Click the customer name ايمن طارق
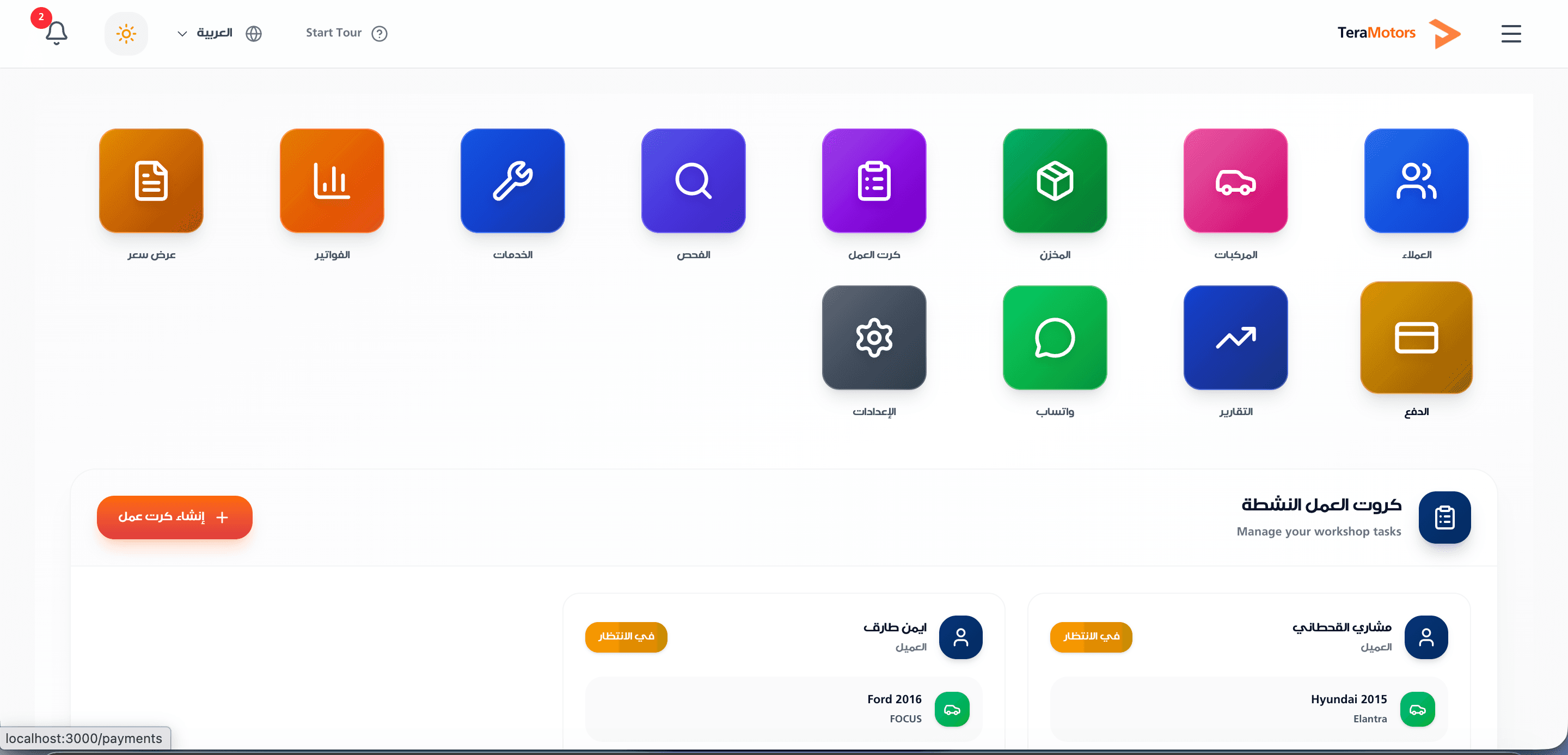Viewport: 1568px width, 755px height. 895,627
